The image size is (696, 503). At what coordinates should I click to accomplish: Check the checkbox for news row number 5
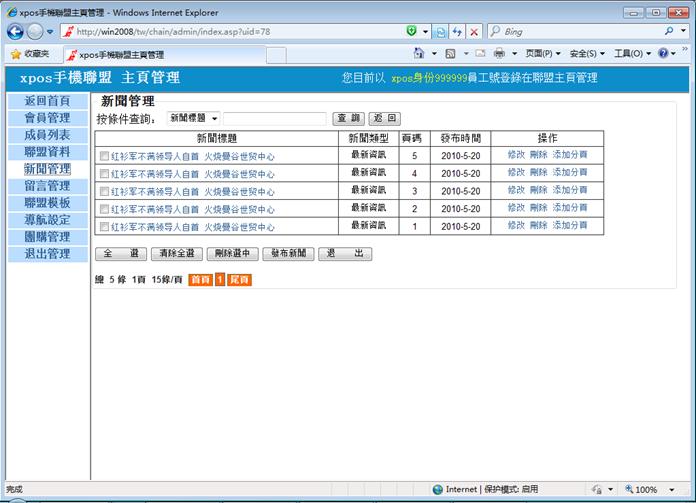click(104, 157)
